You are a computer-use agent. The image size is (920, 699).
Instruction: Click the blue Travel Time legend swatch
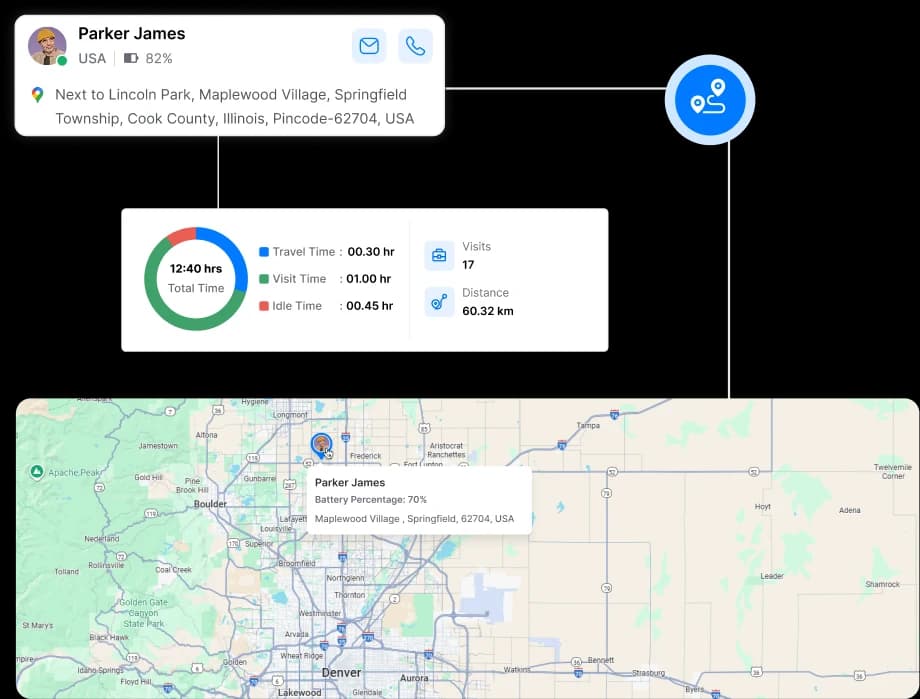[264, 252]
